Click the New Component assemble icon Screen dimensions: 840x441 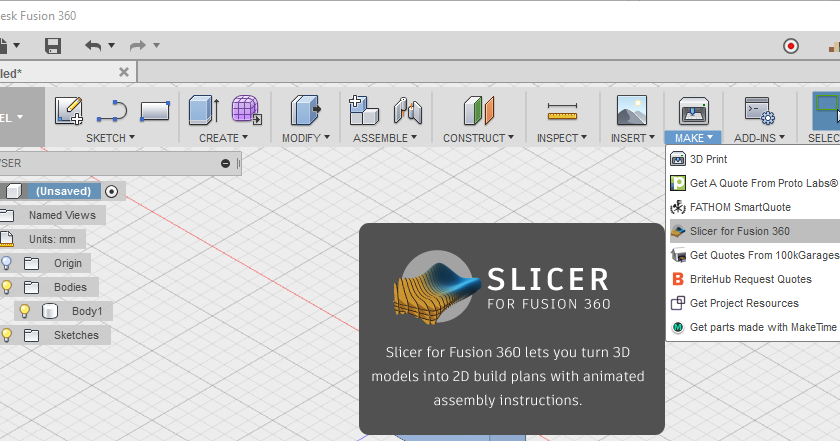click(364, 110)
